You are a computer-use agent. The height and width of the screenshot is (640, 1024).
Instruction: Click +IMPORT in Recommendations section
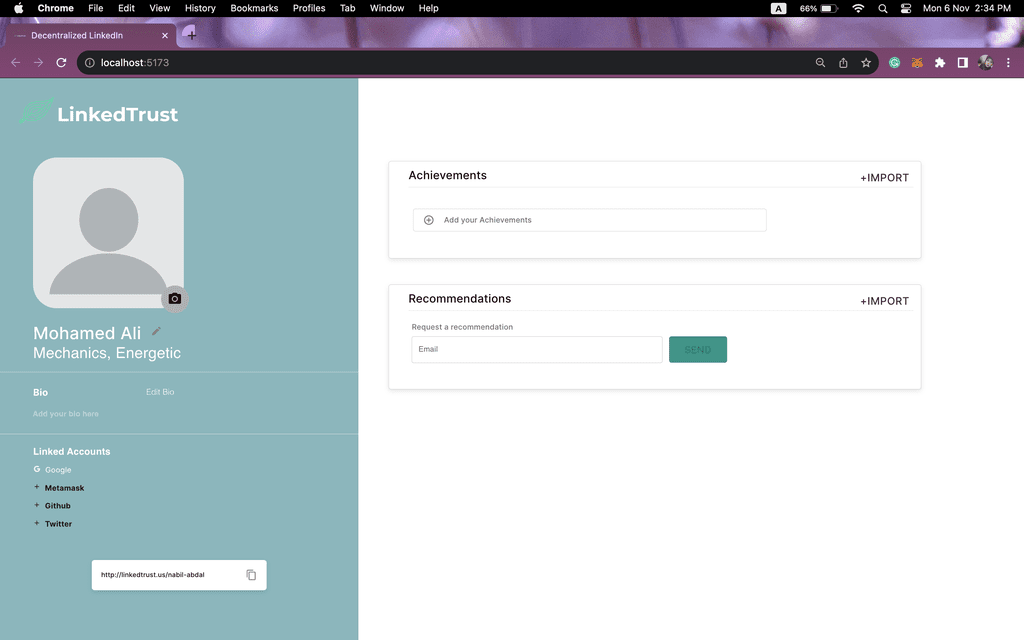[884, 301]
